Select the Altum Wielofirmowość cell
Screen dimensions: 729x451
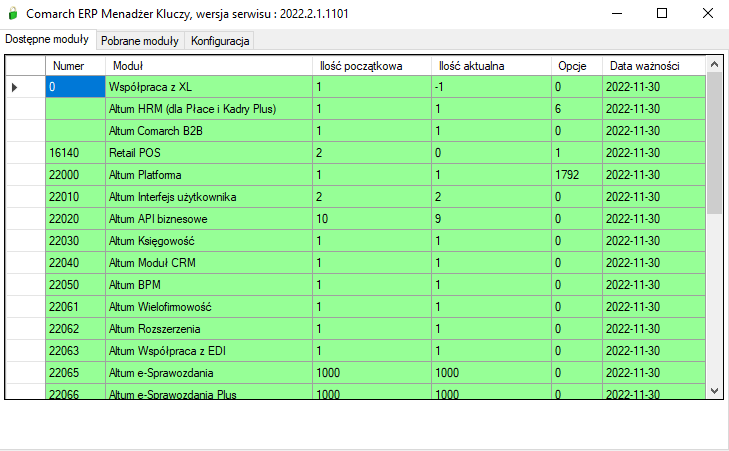coord(209,307)
